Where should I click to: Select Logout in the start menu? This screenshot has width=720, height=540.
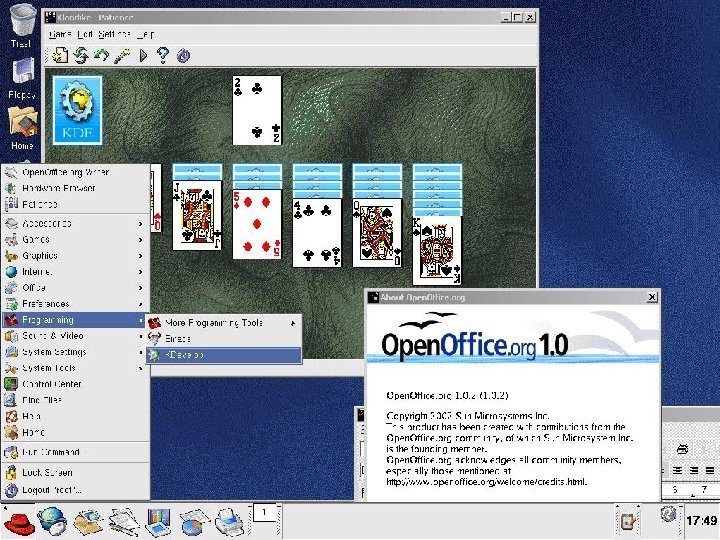[x=76, y=490]
